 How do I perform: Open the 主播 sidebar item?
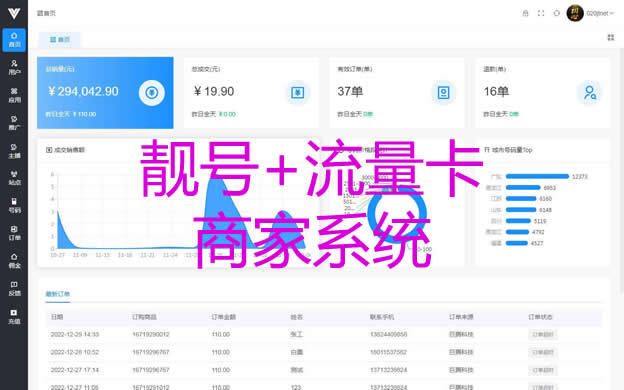click(x=14, y=151)
